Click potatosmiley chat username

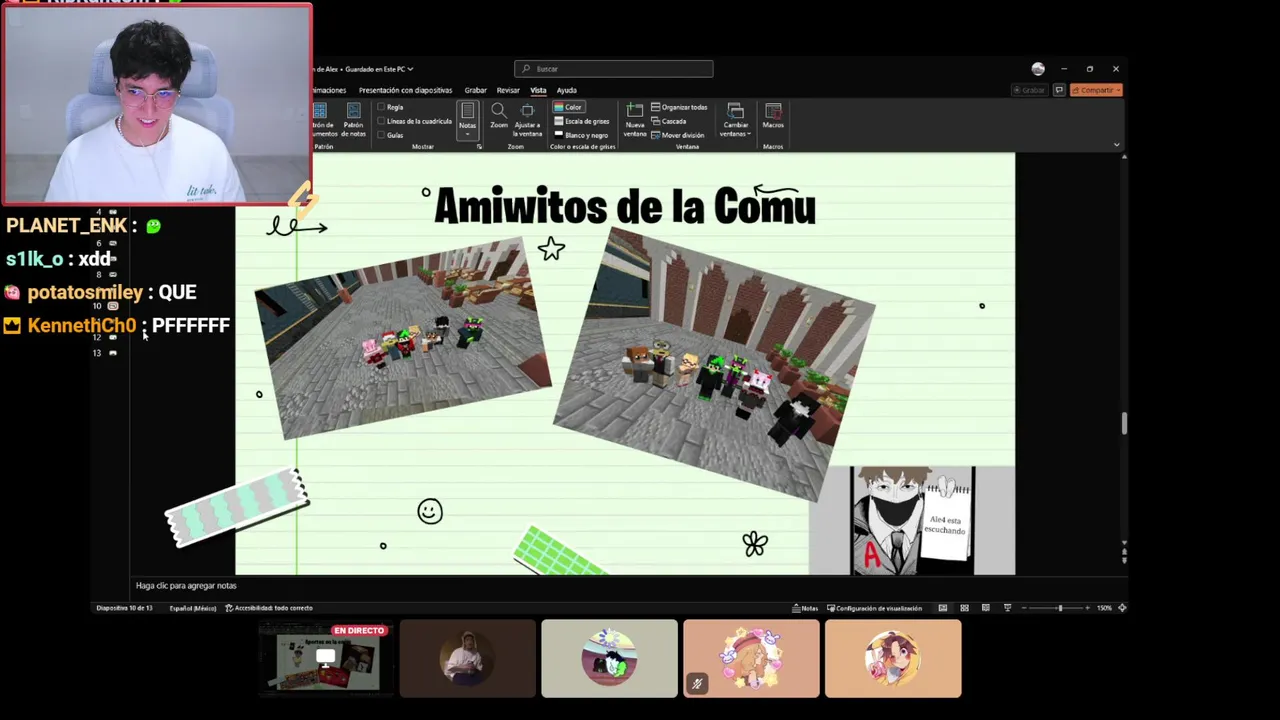(x=85, y=292)
